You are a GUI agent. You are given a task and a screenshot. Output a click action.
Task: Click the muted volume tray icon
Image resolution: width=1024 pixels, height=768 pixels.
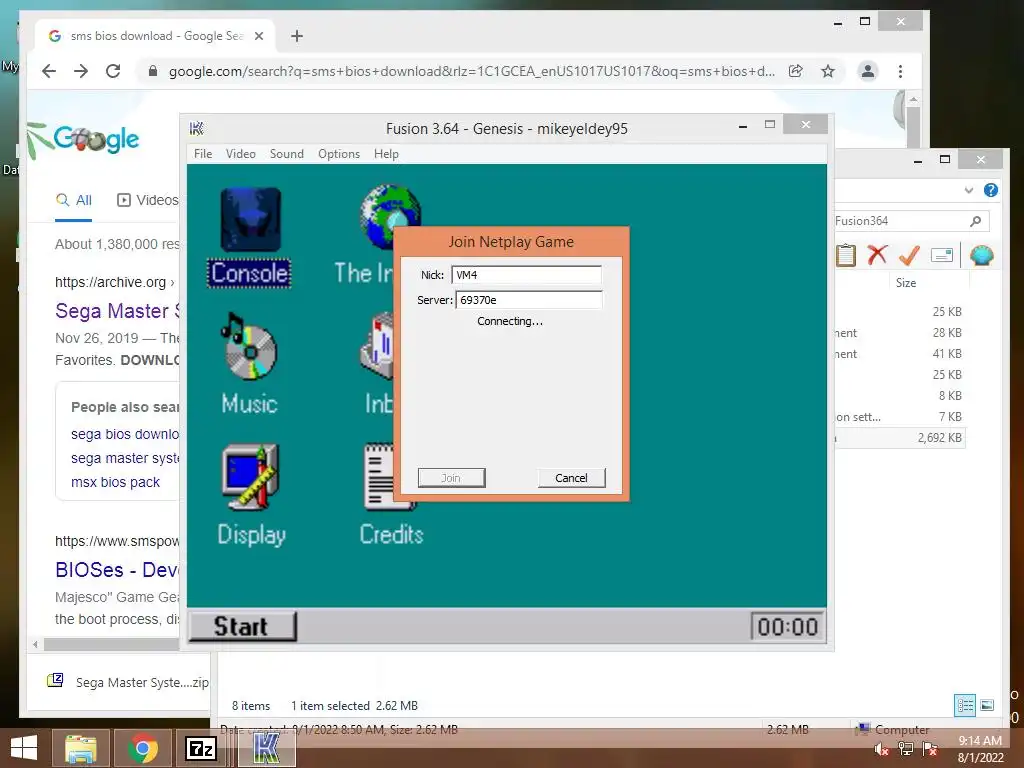point(881,749)
